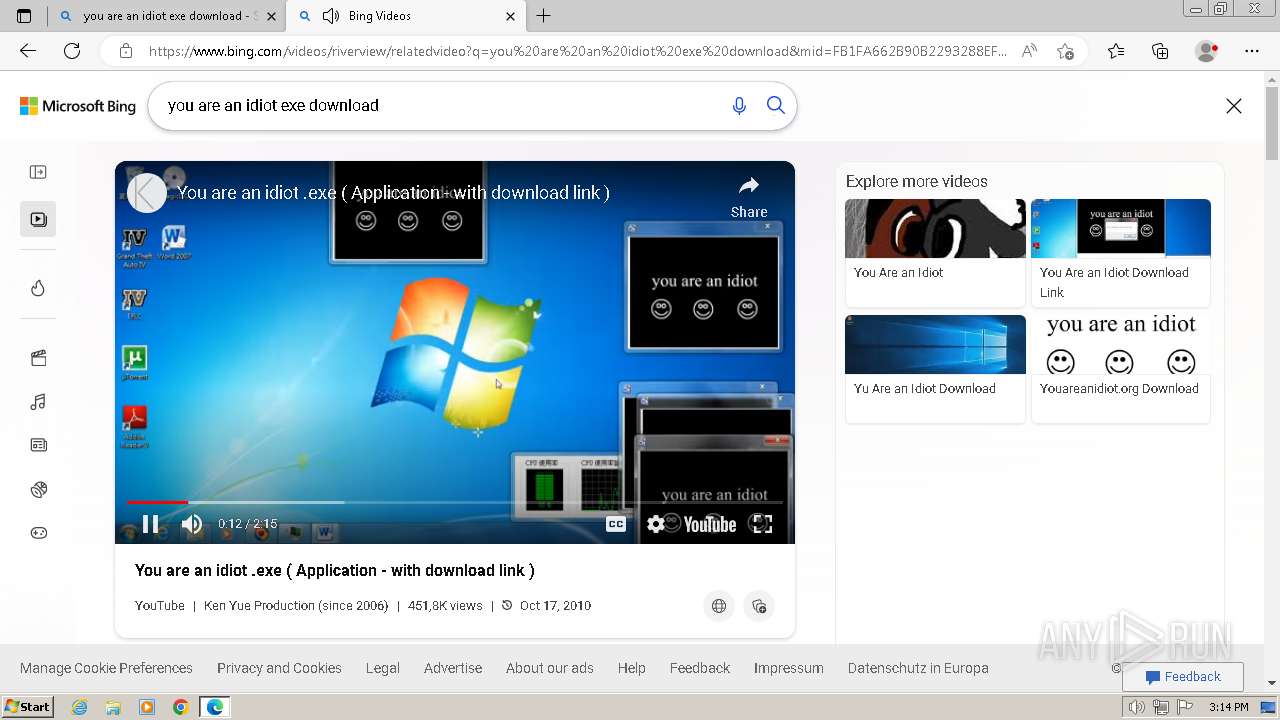Open 'Youareanidiot.org Download' video
1280x720 pixels.
[1121, 368]
